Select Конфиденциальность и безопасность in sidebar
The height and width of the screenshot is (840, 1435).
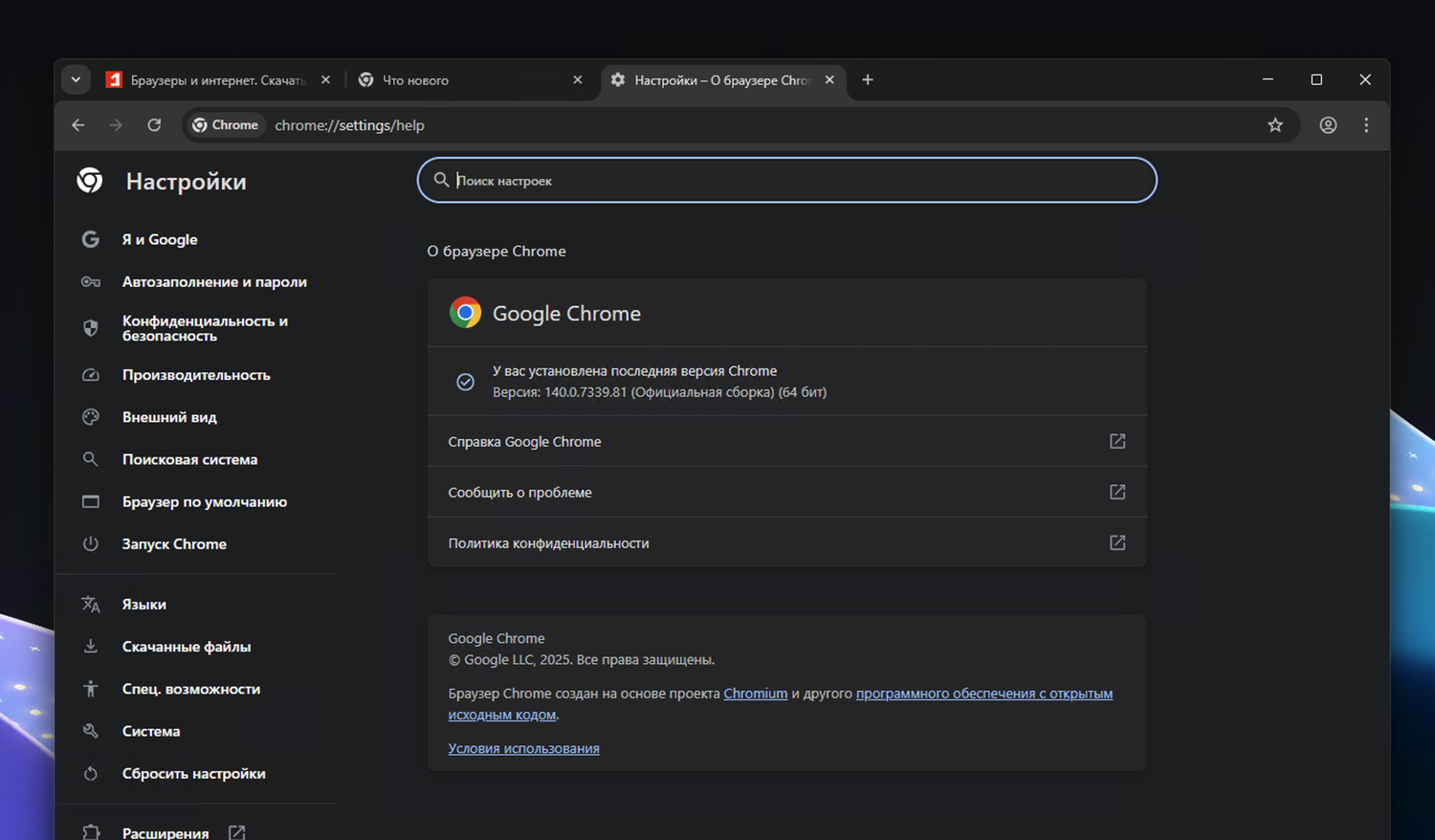coord(205,328)
